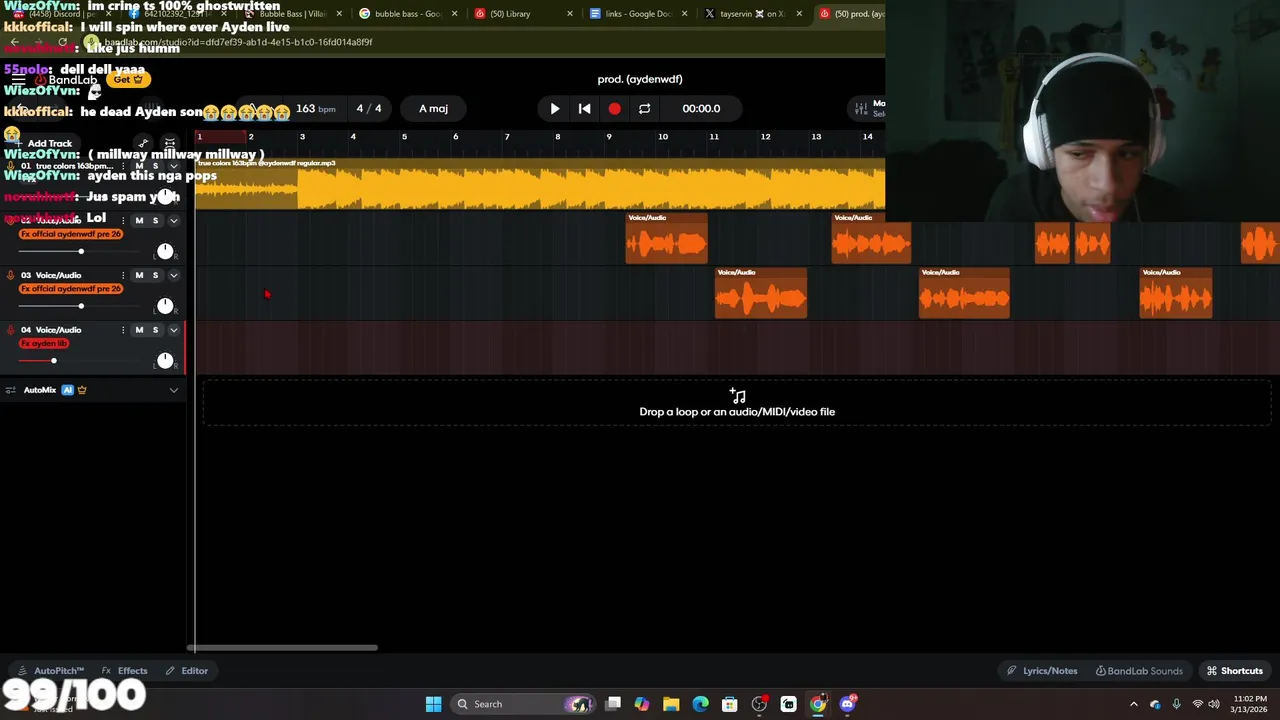
Task: Expand track 03 options chevron
Action: click(173, 275)
